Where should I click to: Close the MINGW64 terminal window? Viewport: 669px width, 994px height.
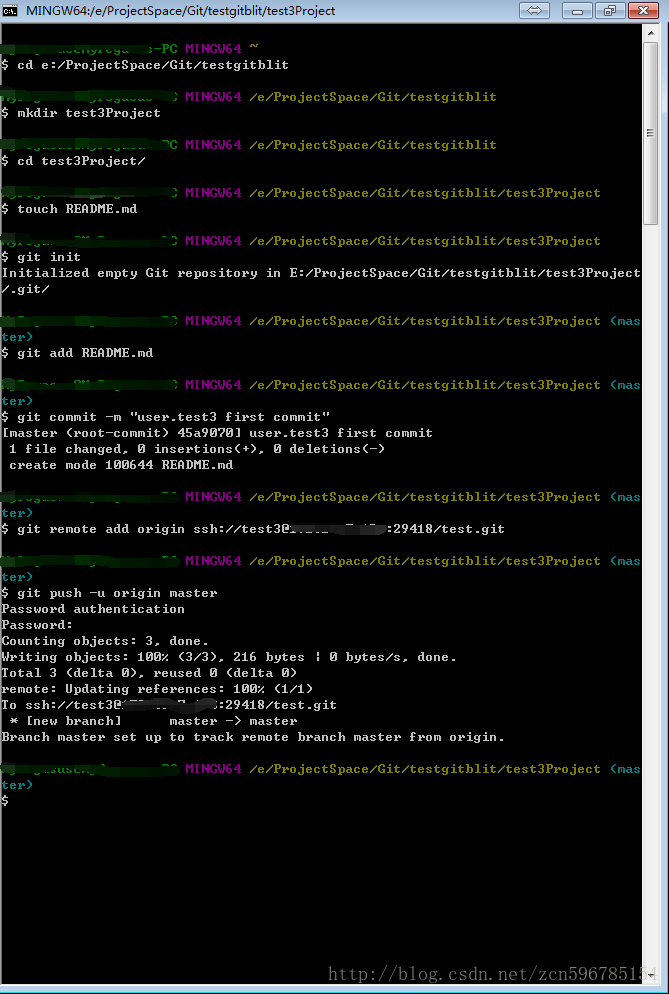[x=643, y=11]
